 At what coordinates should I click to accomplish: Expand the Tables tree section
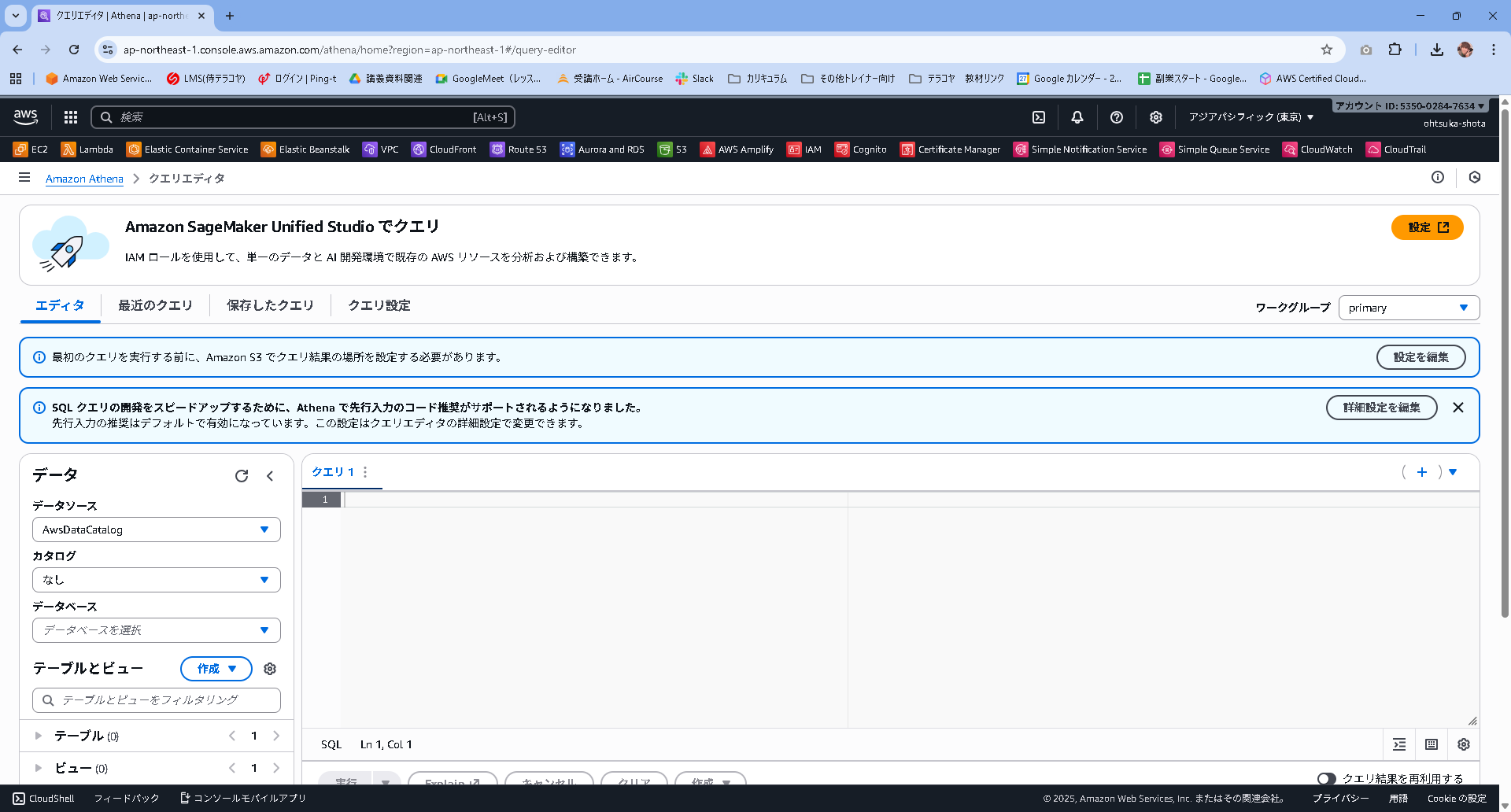pyautogui.click(x=39, y=736)
